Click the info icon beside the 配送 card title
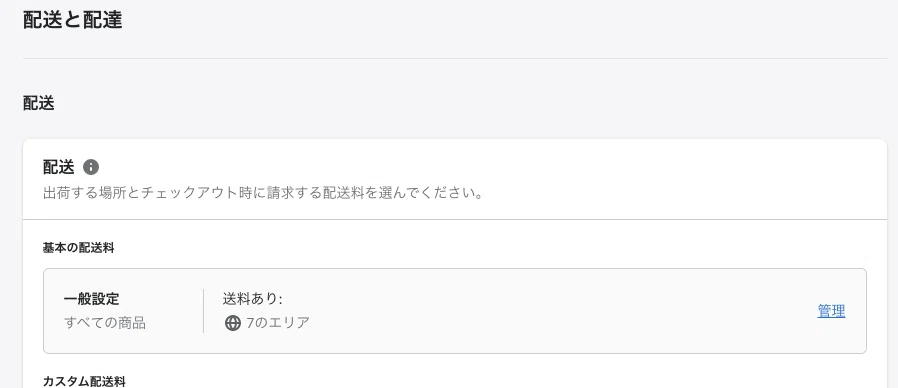Image resolution: width=898 pixels, height=388 pixels. pyautogui.click(x=91, y=167)
